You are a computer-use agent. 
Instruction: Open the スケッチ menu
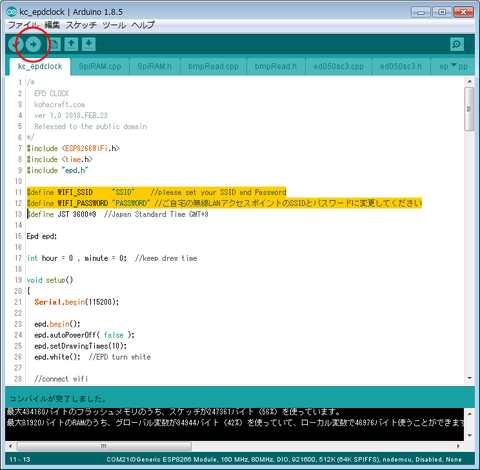pyautogui.click(x=81, y=25)
